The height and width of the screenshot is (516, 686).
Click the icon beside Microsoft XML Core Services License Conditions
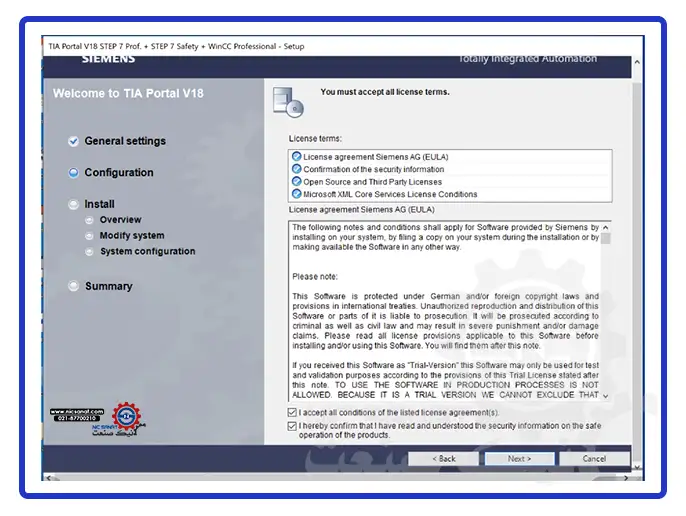297,193
